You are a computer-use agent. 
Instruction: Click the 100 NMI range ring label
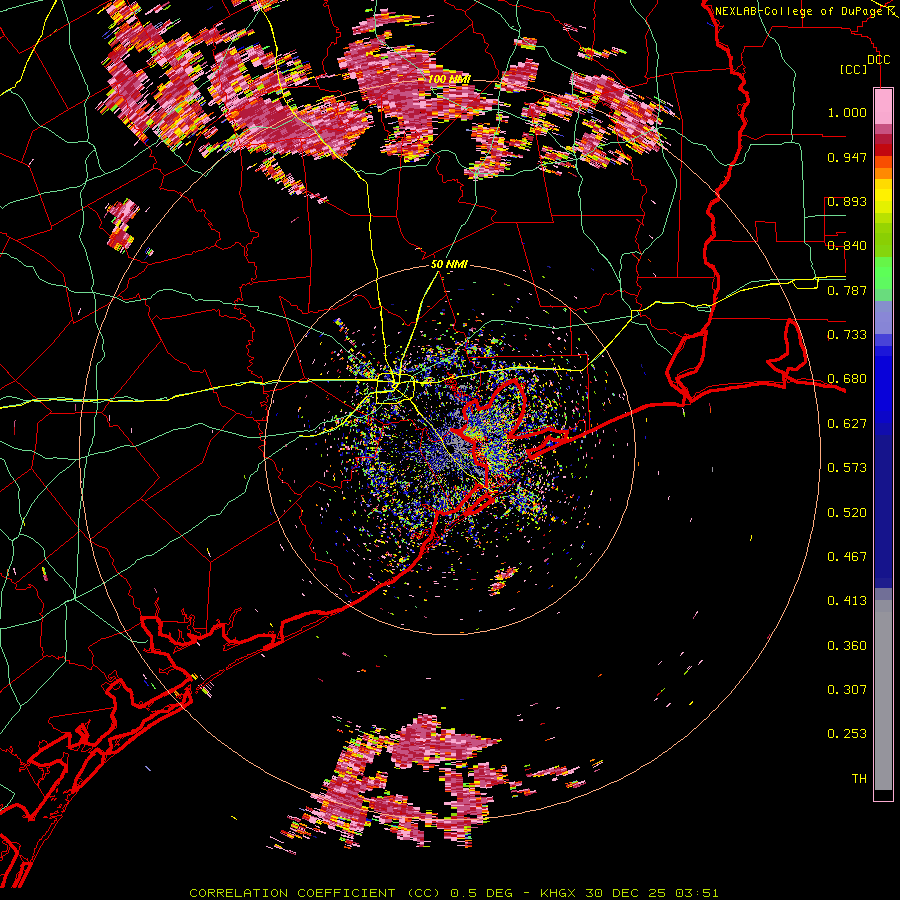point(449,79)
